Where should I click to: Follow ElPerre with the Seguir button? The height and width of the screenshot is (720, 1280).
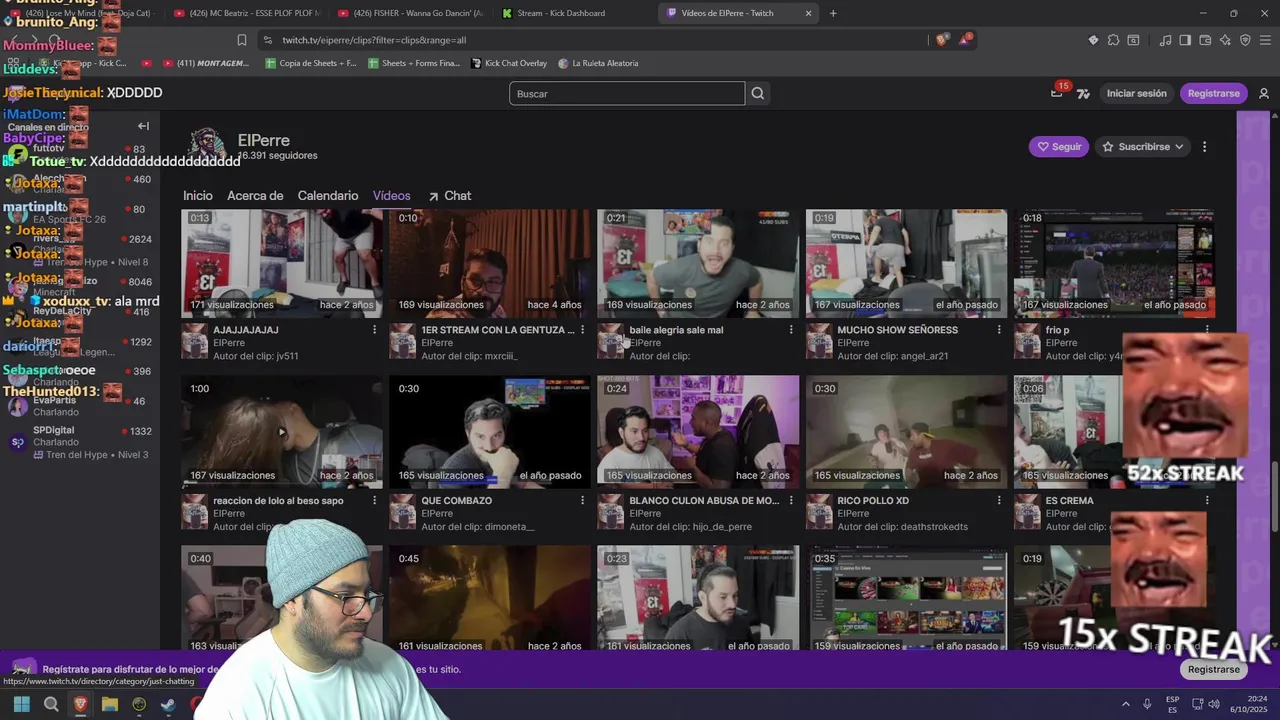pyautogui.click(x=1059, y=146)
